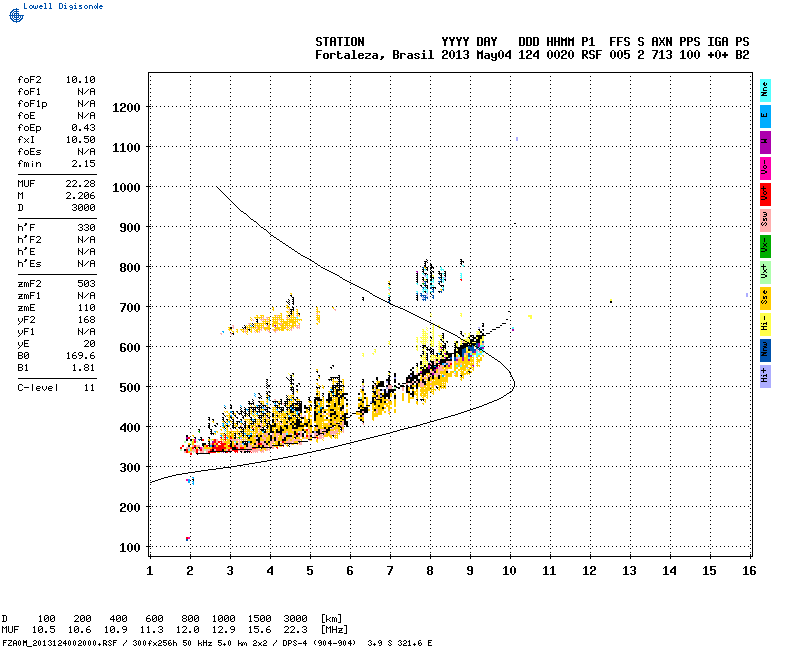Click the IGA value +0+

coord(717,55)
